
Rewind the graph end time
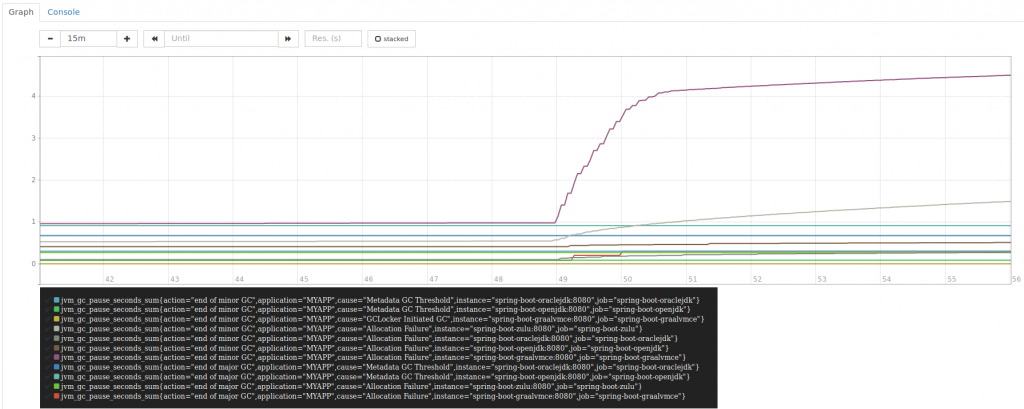point(154,38)
